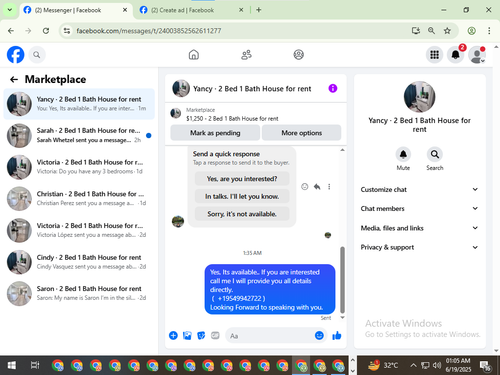Go back from Marketplace using the arrow
Viewport: 500px width, 375px height.
coord(14,79)
